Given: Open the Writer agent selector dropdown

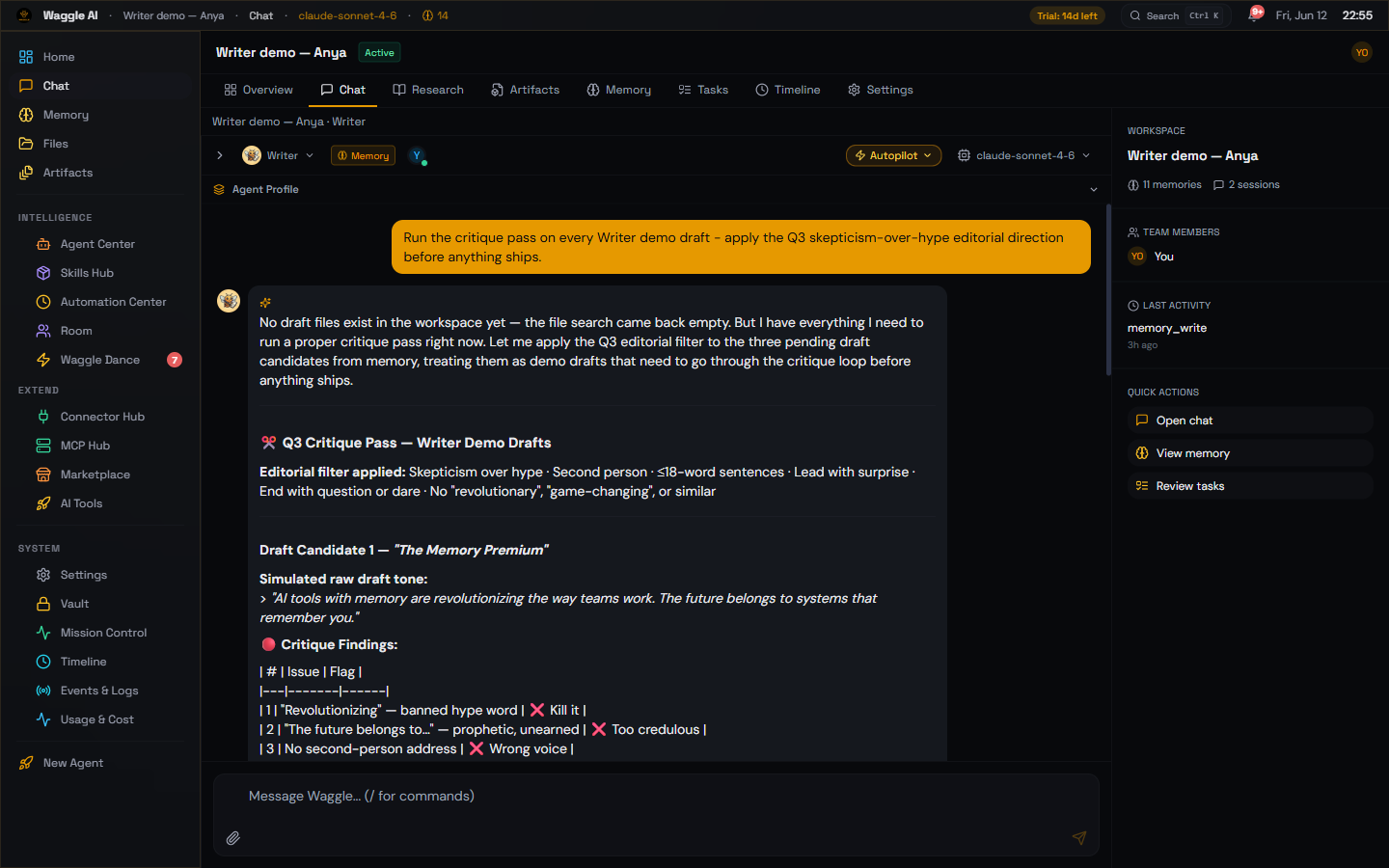Looking at the screenshot, I should tap(279, 155).
